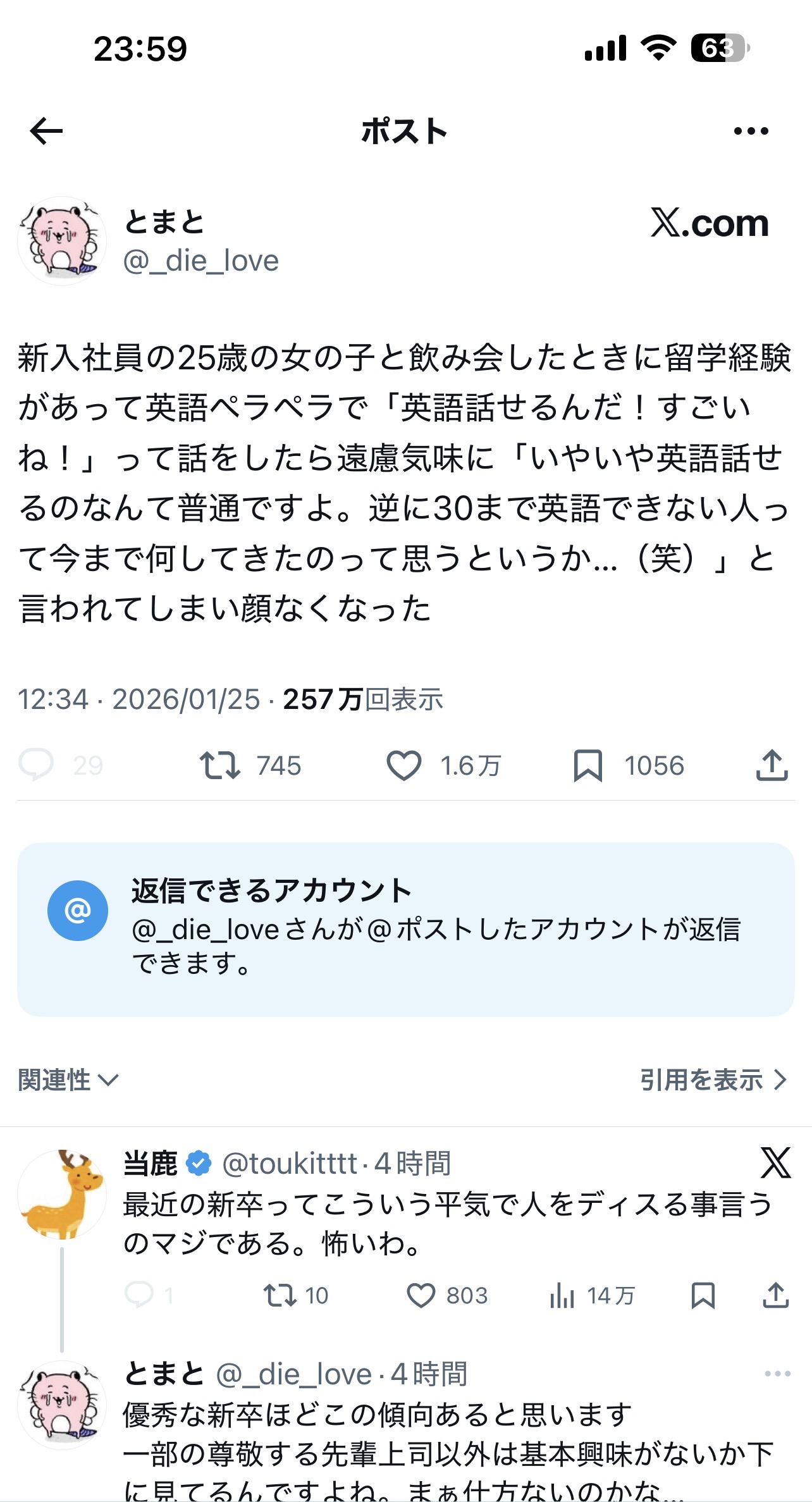Like the main post with heart icon

coord(403,765)
